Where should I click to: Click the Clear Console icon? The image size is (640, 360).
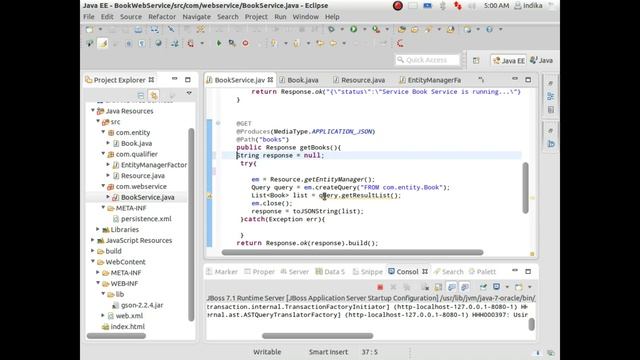(x=425, y=287)
